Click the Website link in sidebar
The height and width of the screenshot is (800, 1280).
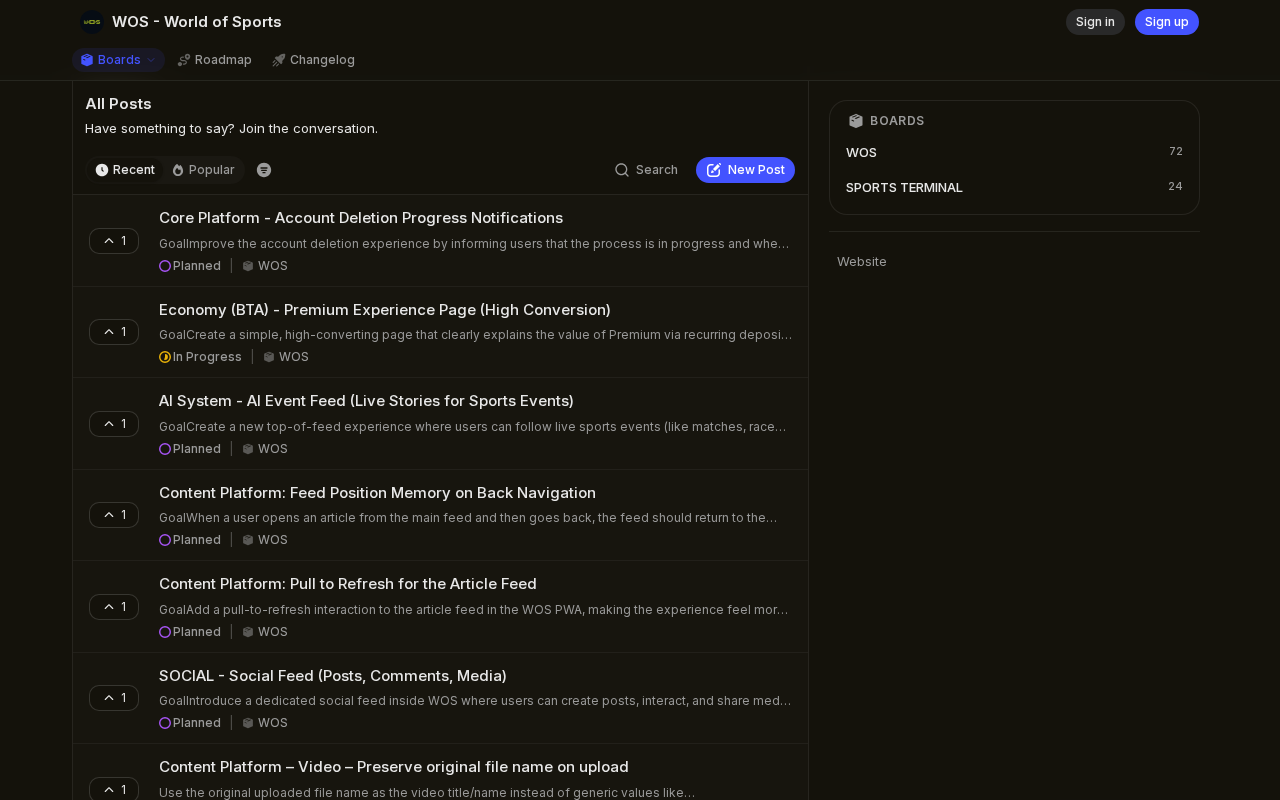tap(862, 262)
